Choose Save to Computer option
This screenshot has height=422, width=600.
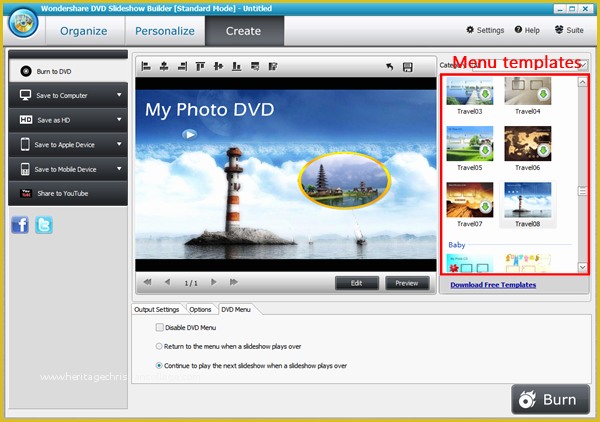tap(68, 95)
